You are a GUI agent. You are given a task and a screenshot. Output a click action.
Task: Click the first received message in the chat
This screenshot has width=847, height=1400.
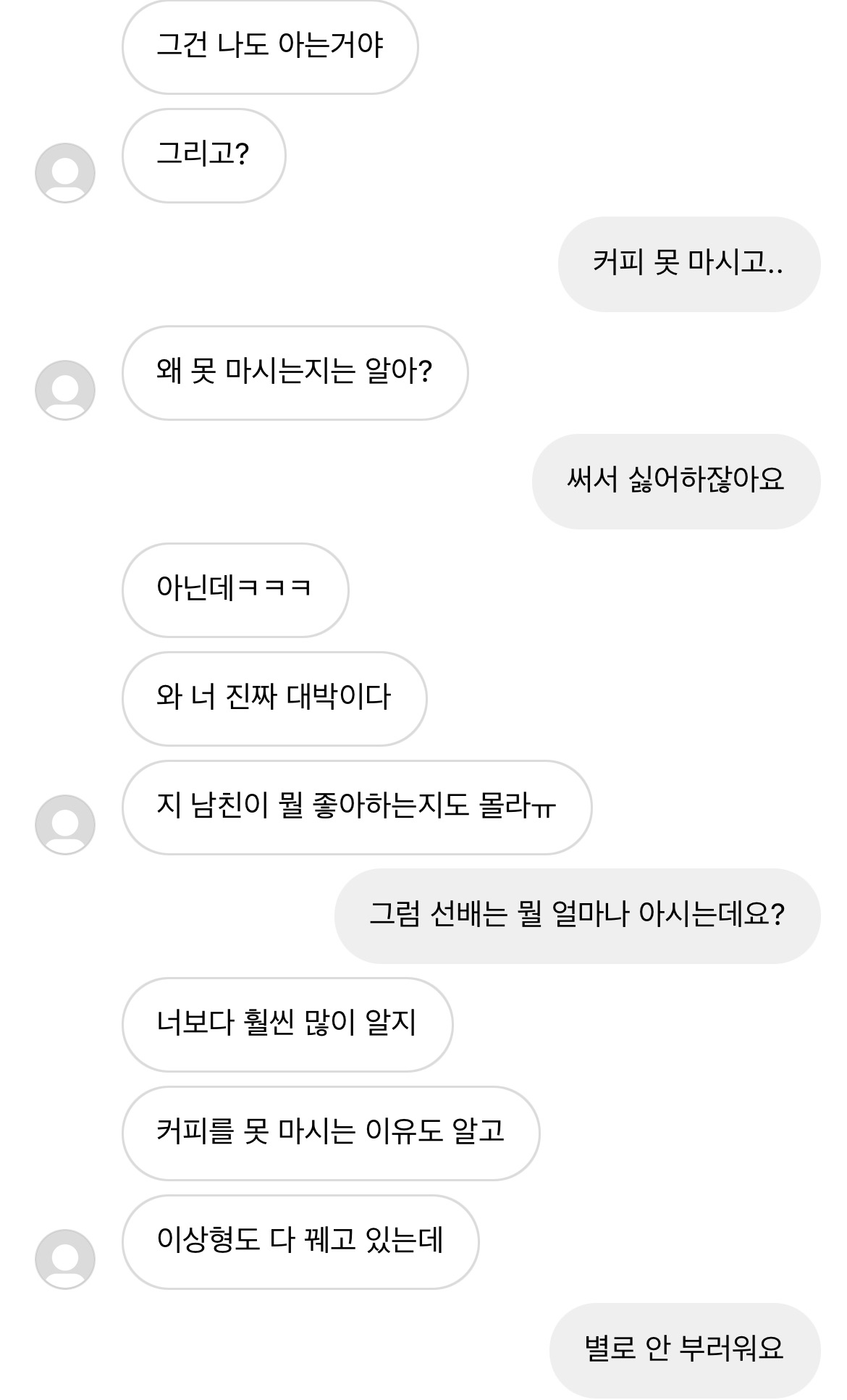pyautogui.click(x=270, y=47)
